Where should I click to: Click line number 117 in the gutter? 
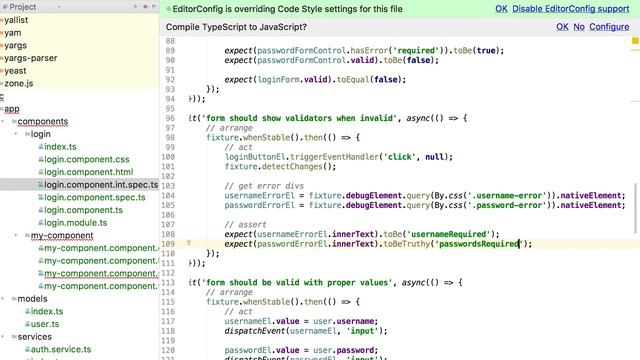(168, 321)
